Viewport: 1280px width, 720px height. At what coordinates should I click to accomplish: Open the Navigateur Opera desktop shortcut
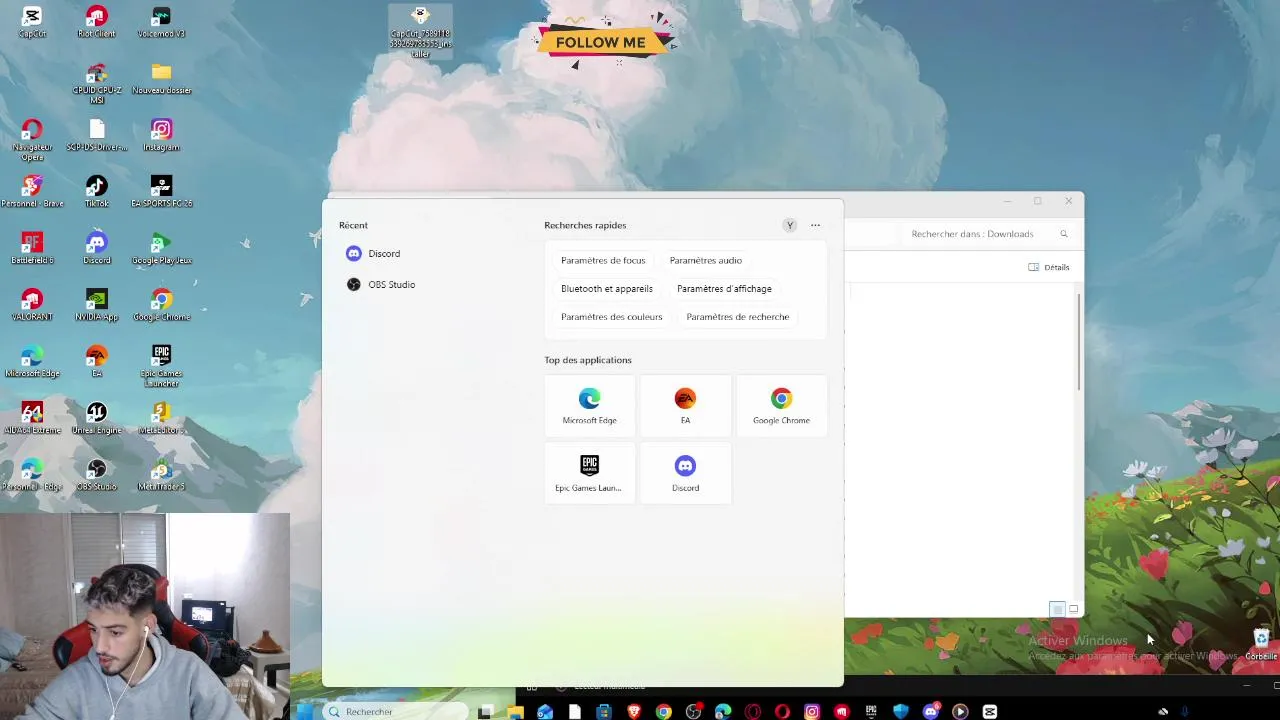(32, 140)
